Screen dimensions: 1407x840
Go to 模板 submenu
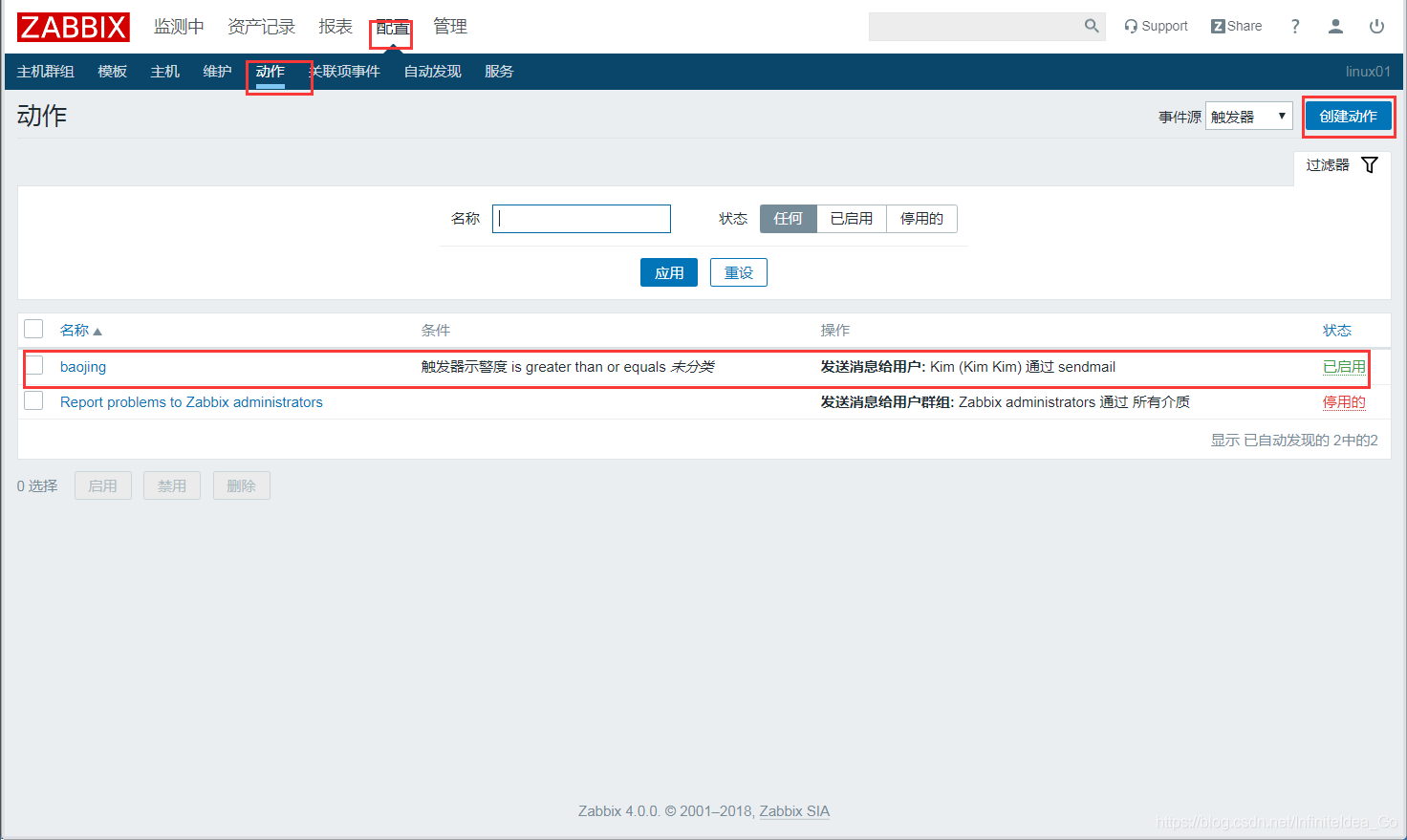[113, 72]
